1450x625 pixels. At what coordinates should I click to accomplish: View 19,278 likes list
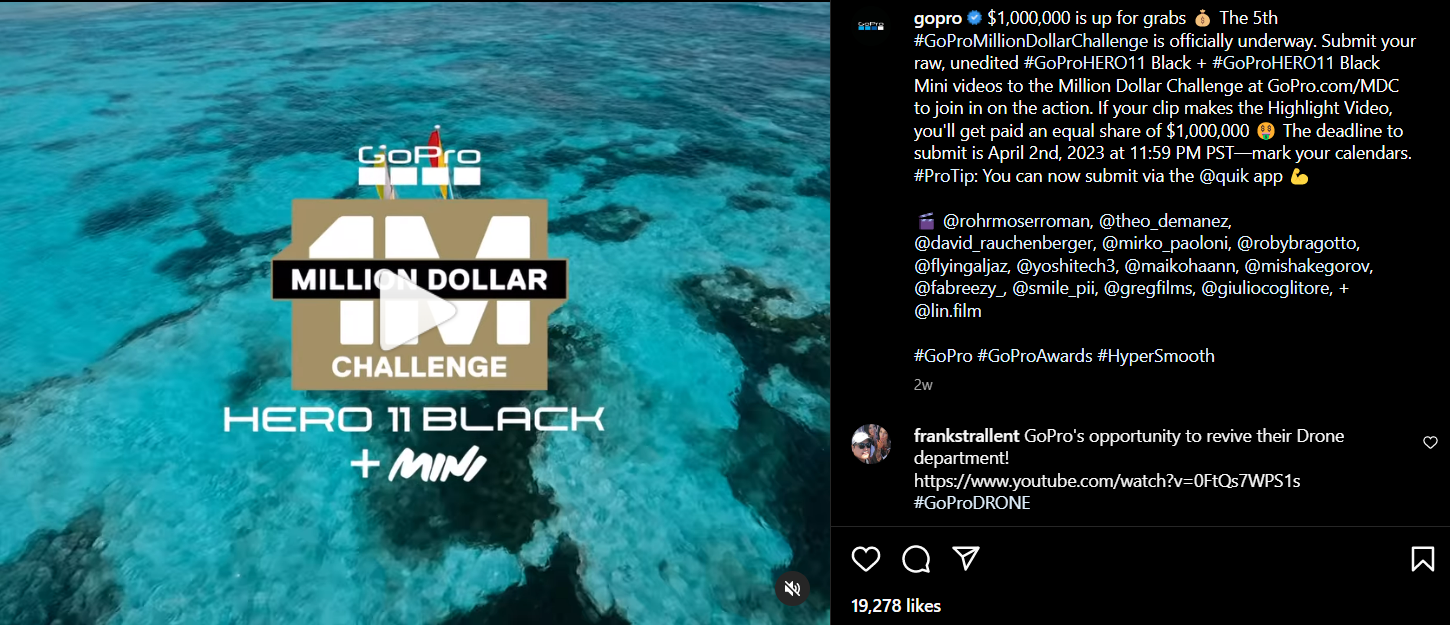(x=896, y=605)
